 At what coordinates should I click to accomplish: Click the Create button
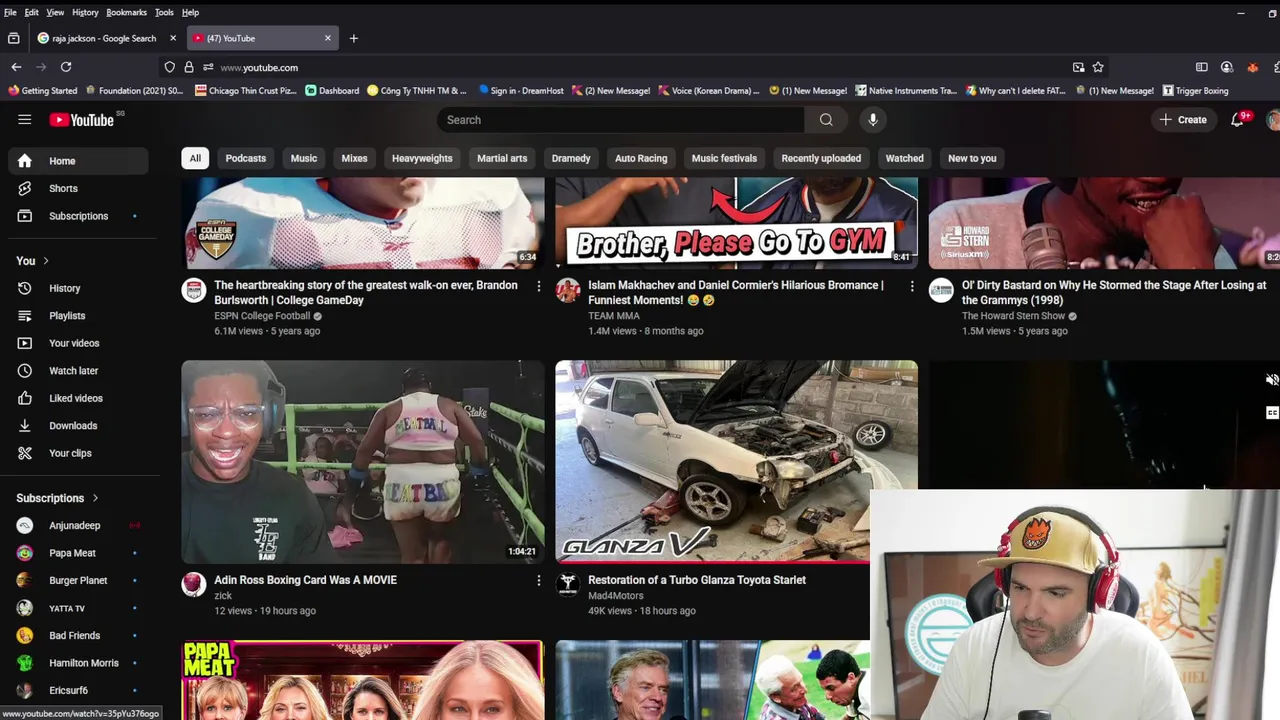1183,120
